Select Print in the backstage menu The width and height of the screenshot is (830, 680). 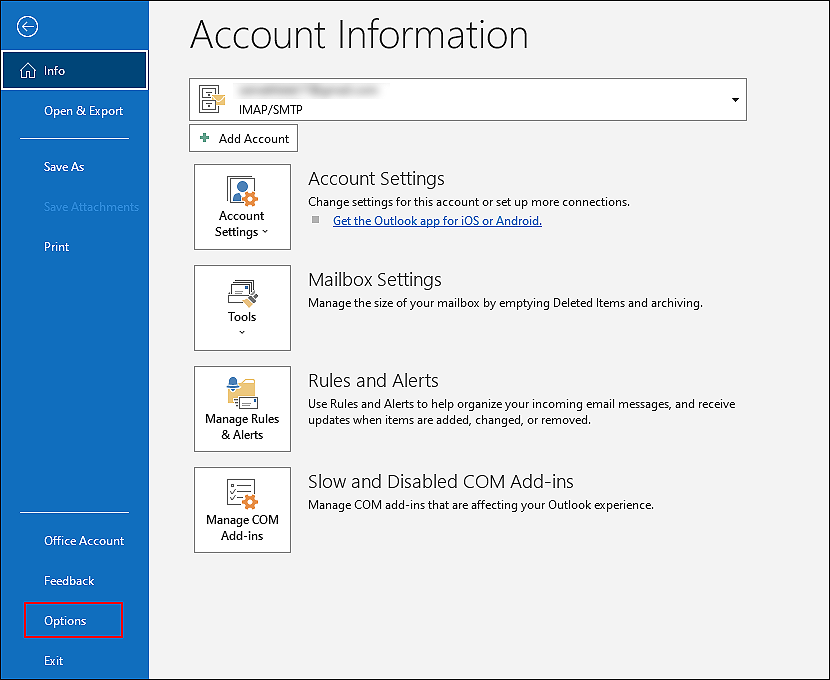click(57, 247)
